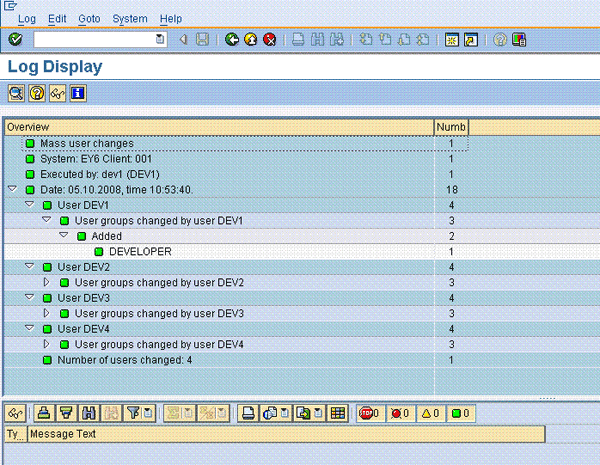Screen dimensions: 600x465
Task: Click the green Enter checkmark icon
Action: (x=15, y=40)
